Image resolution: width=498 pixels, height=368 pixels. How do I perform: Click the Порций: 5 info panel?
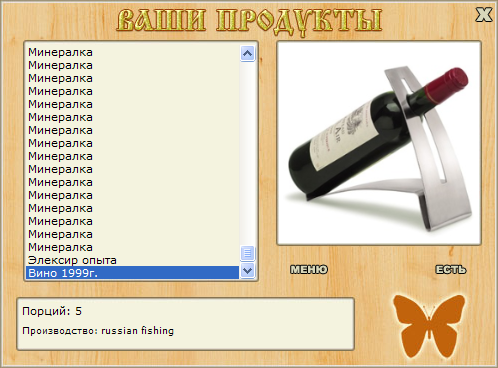tap(185, 324)
